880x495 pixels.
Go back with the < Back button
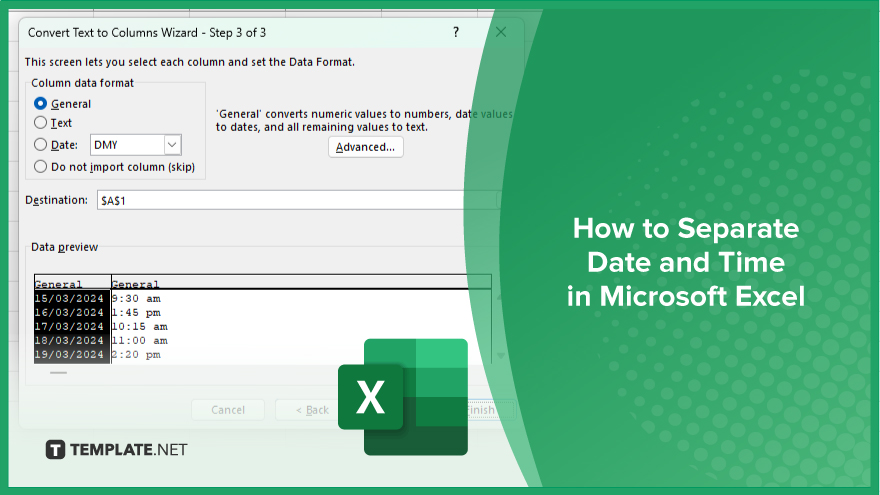tap(312, 410)
